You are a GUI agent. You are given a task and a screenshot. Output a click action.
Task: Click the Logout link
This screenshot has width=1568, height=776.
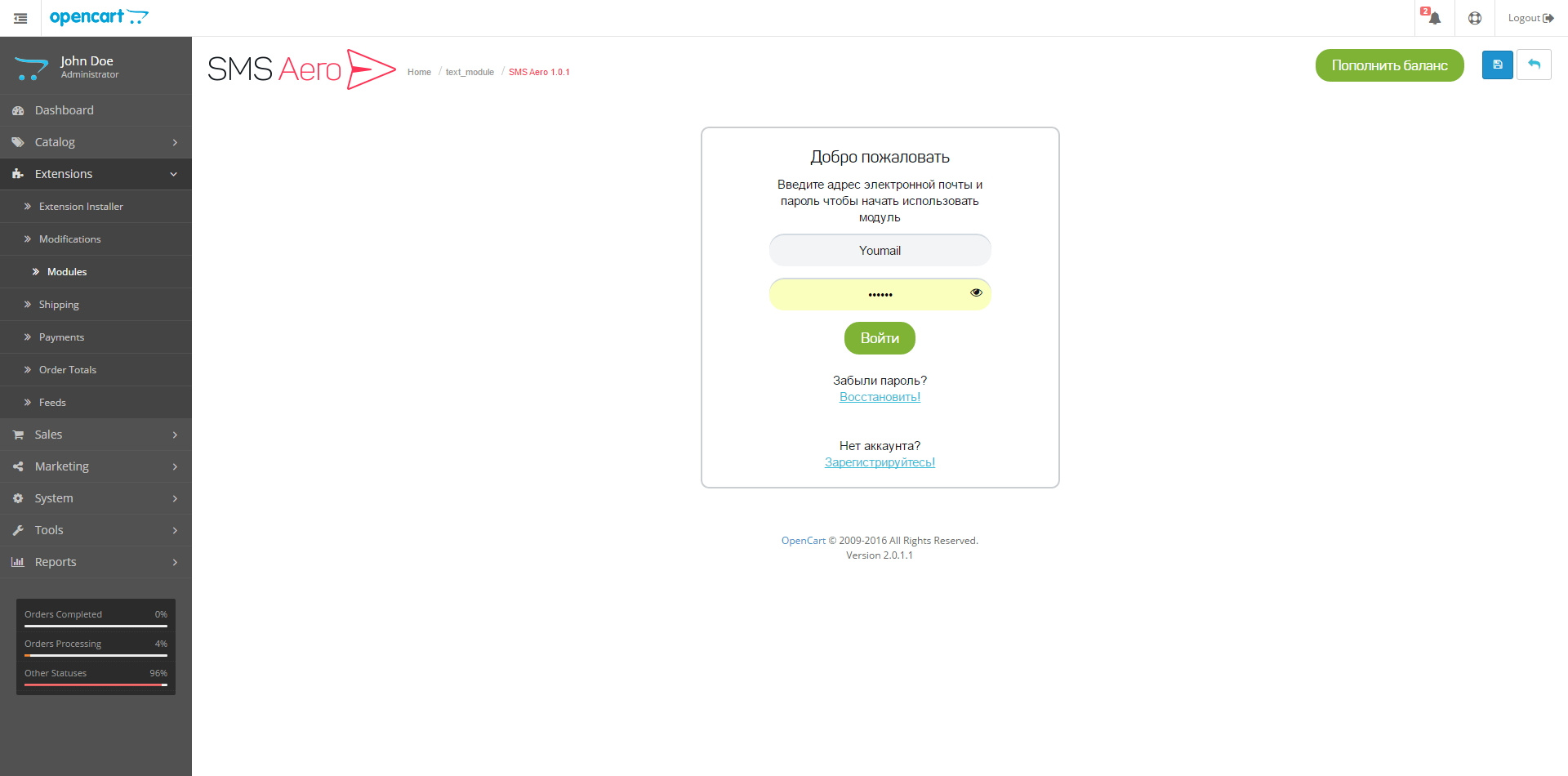point(1530,18)
